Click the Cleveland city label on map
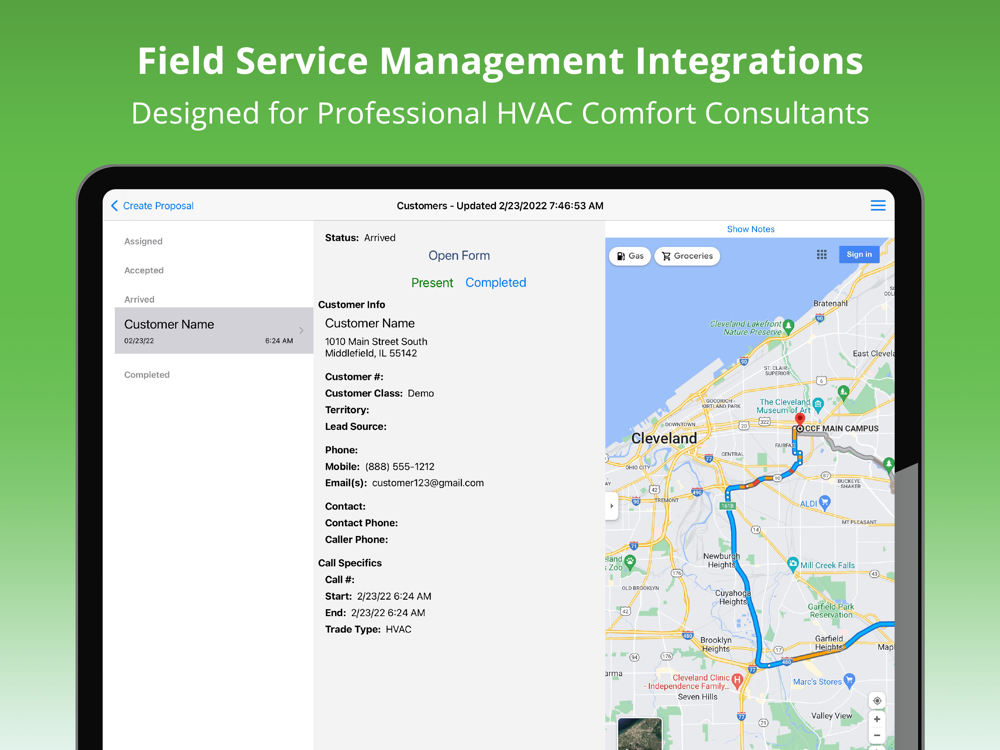 [664, 438]
